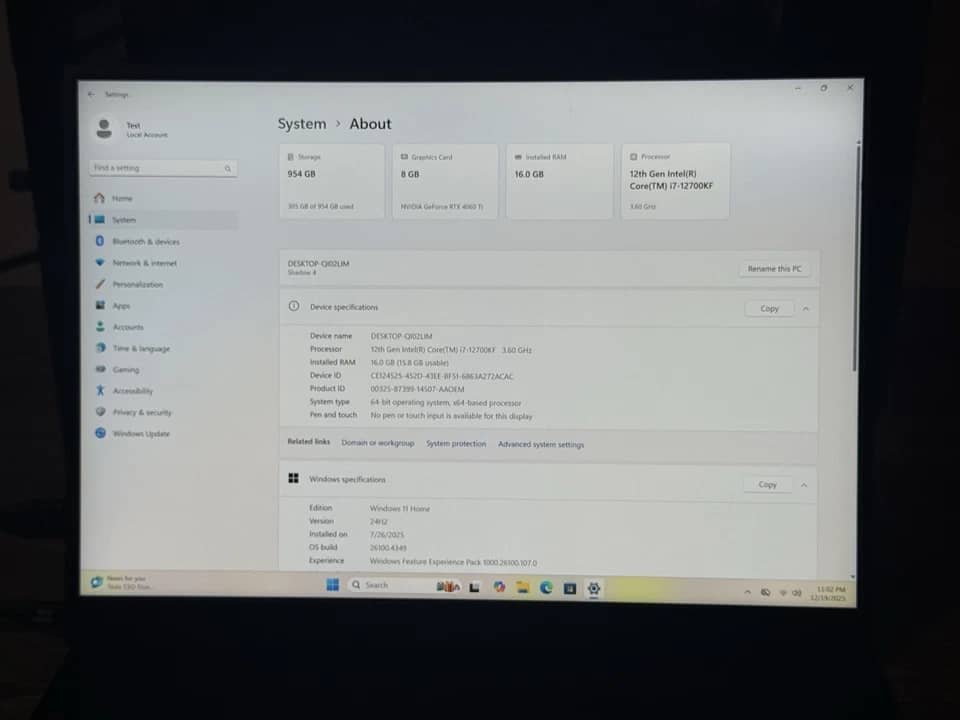This screenshot has width=960, height=720.
Task: Open the News for you widget
Action: pyautogui.click(x=121, y=582)
